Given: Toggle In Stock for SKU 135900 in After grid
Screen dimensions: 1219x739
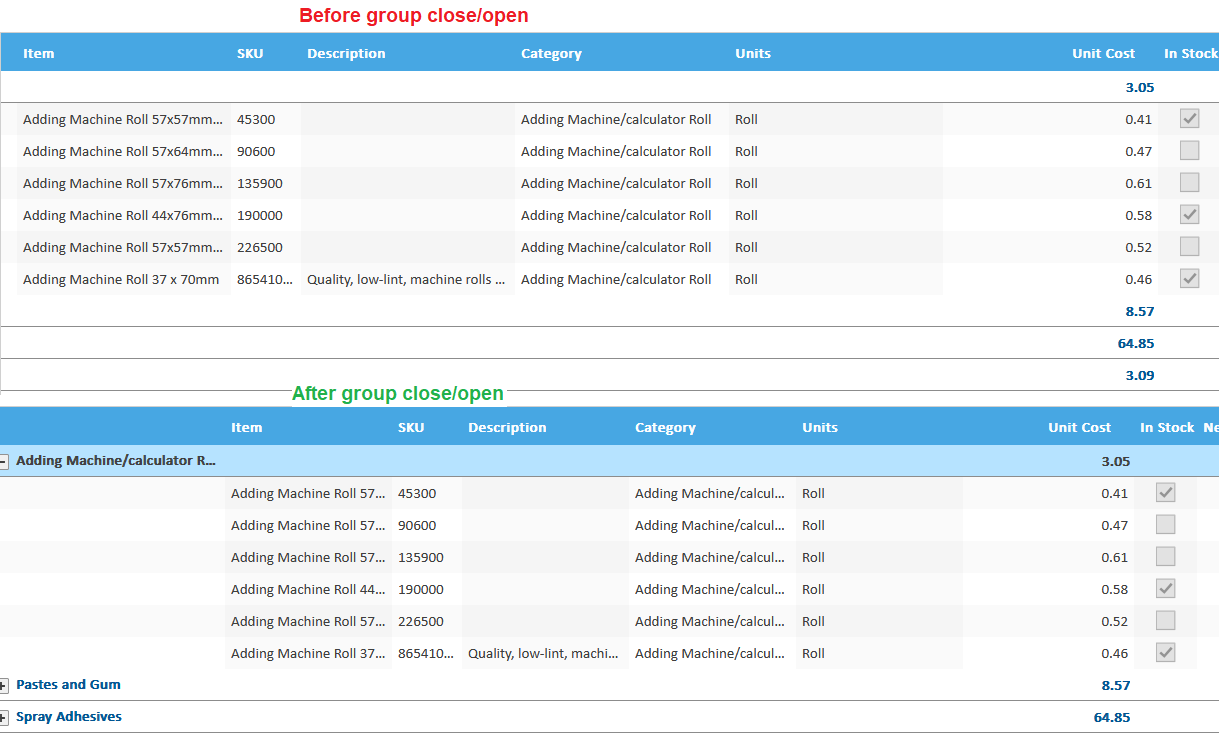Looking at the screenshot, I should pos(1165,557).
